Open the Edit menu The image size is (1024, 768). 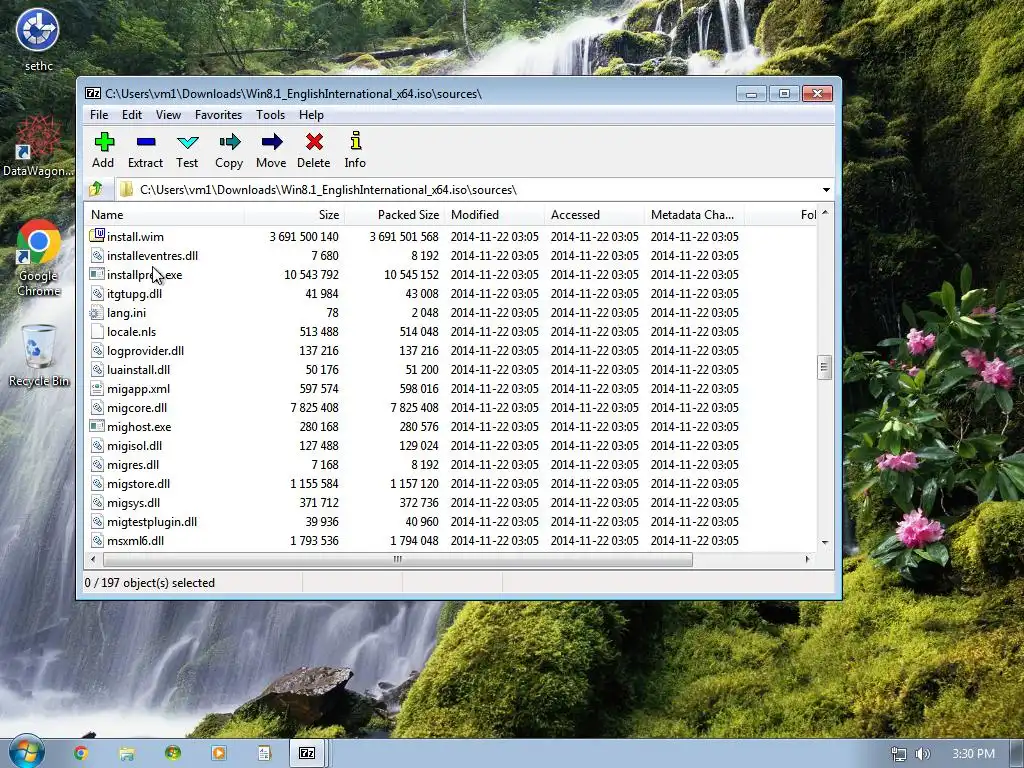pyautogui.click(x=131, y=114)
